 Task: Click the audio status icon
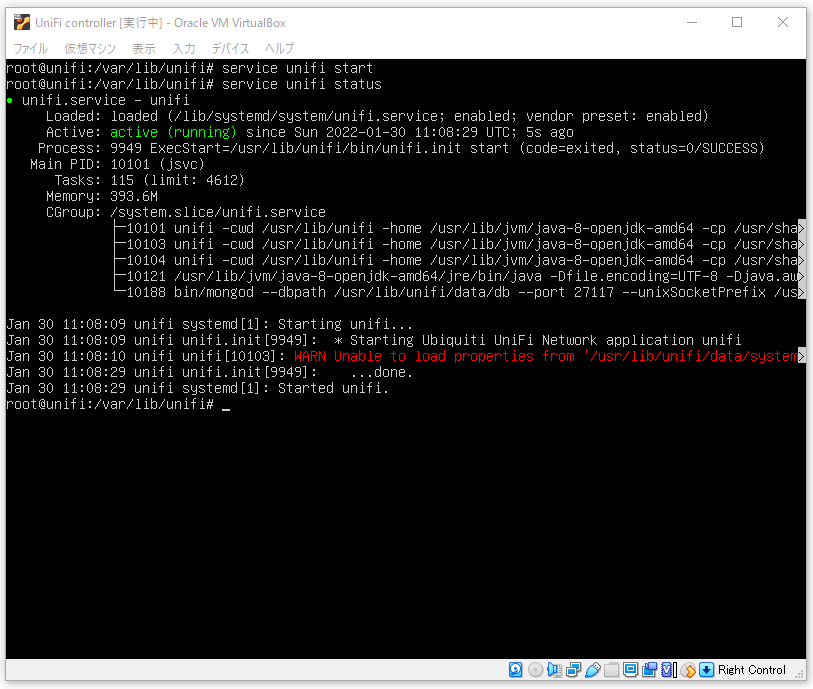point(554,670)
